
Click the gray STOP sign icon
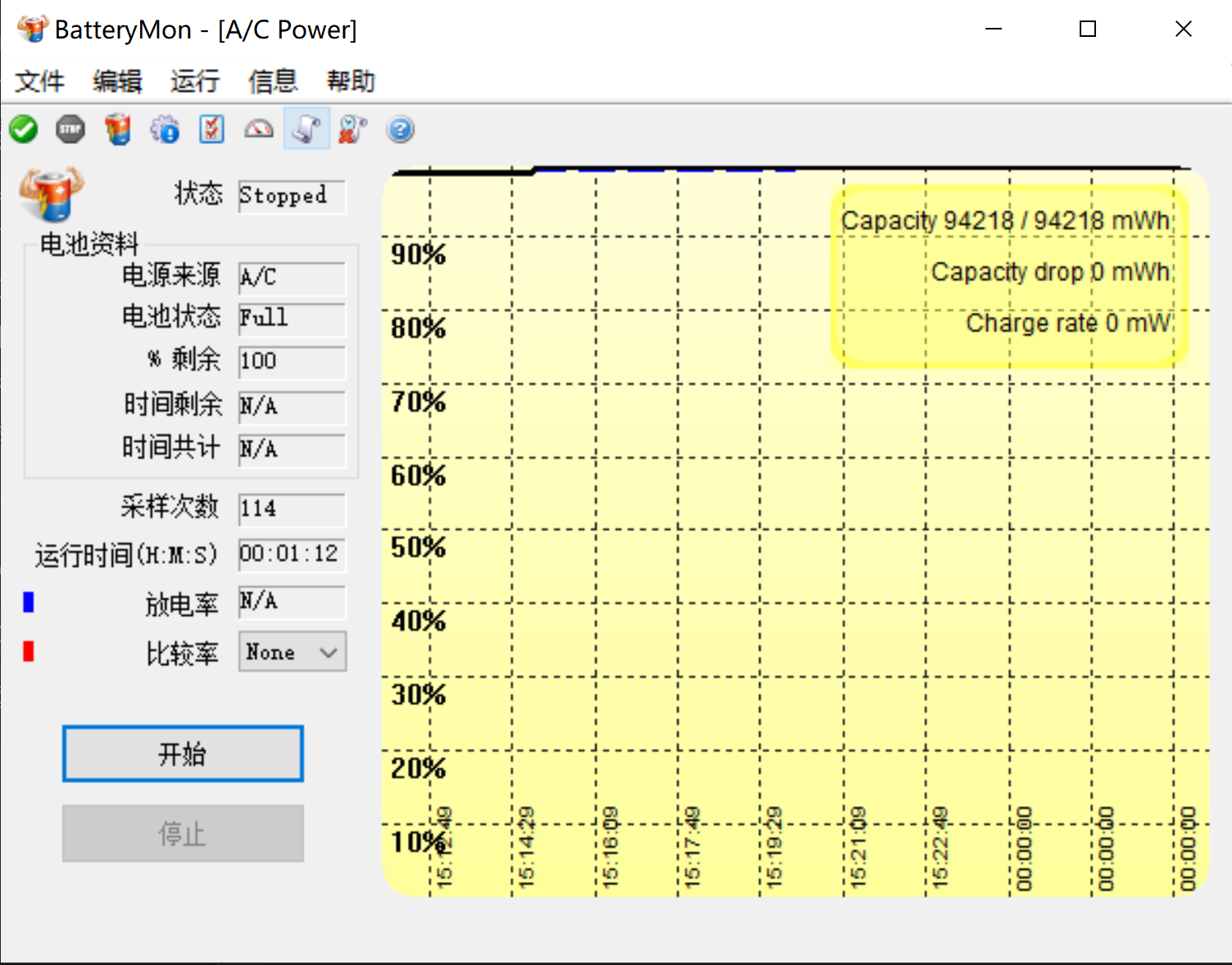click(70, 129)
